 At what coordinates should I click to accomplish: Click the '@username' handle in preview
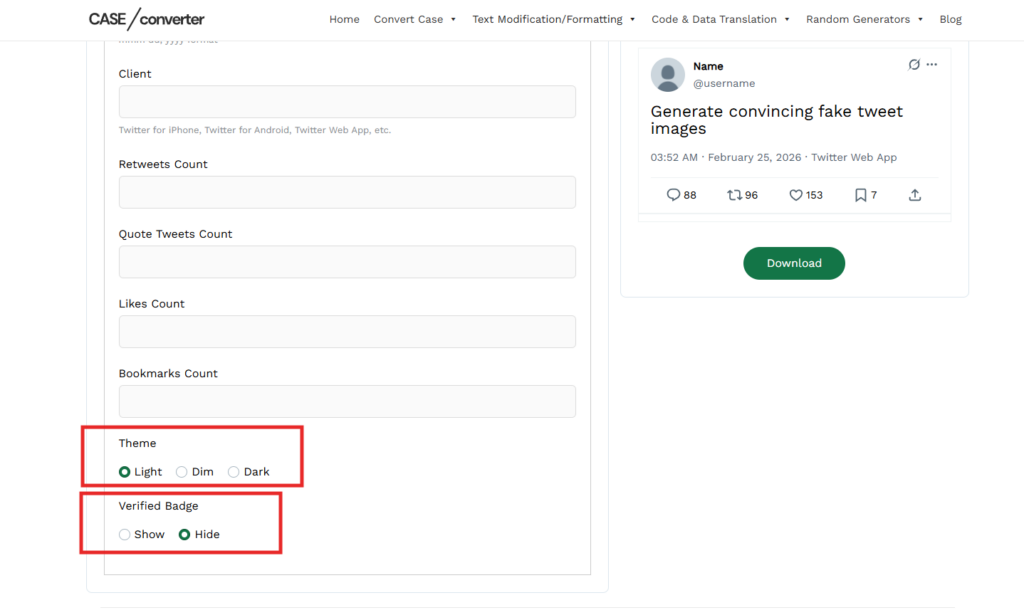724,84
